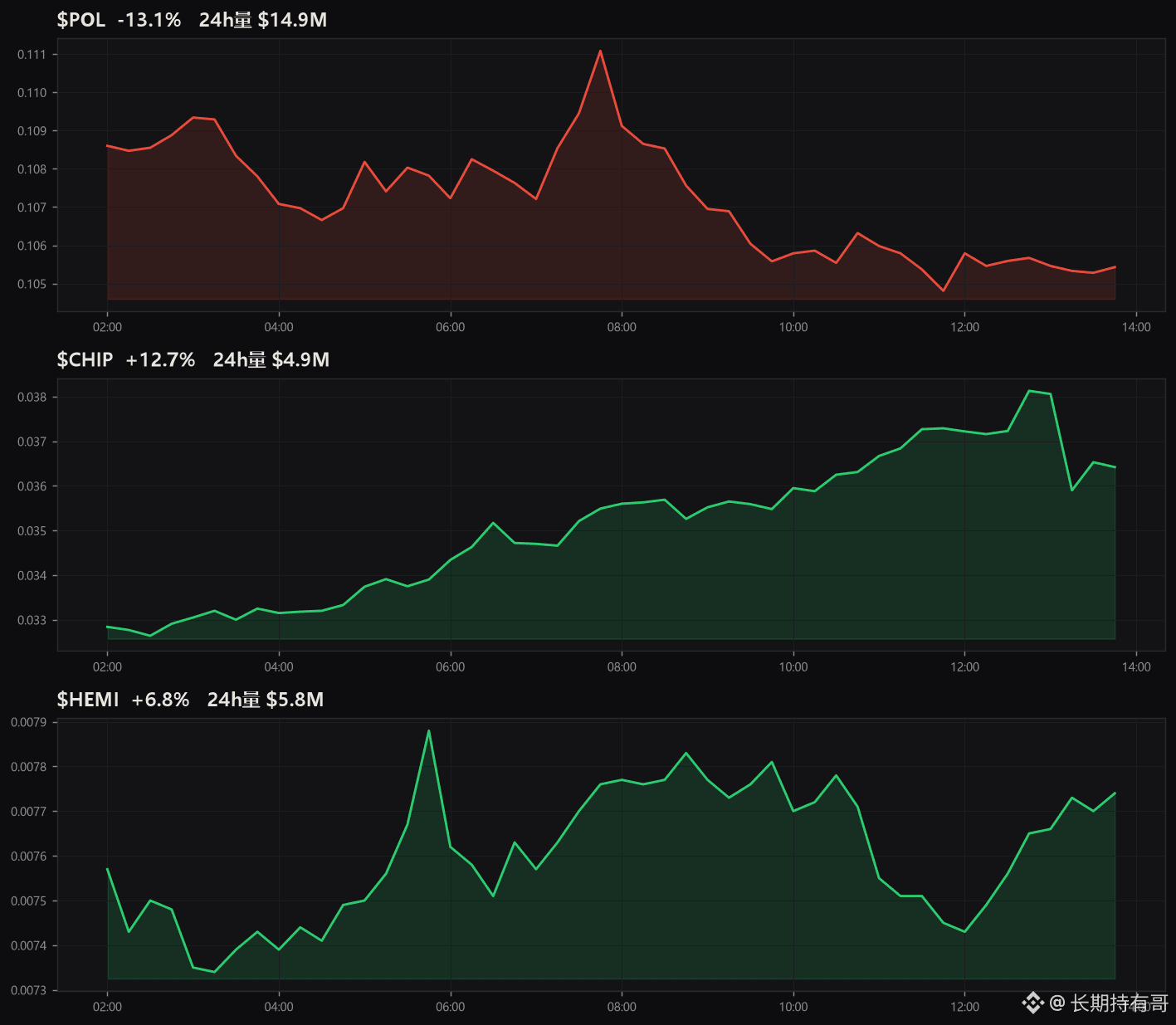The image size is (1176, 1025).
Task: Click the 0.0074 price axis label
Action: 28,946
